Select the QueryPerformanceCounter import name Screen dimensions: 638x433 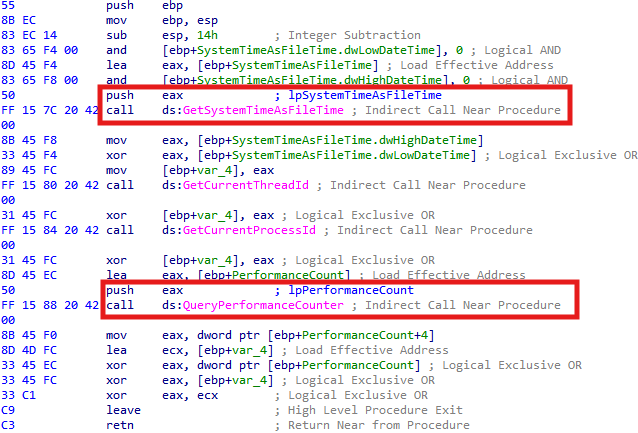click(263, 305)
